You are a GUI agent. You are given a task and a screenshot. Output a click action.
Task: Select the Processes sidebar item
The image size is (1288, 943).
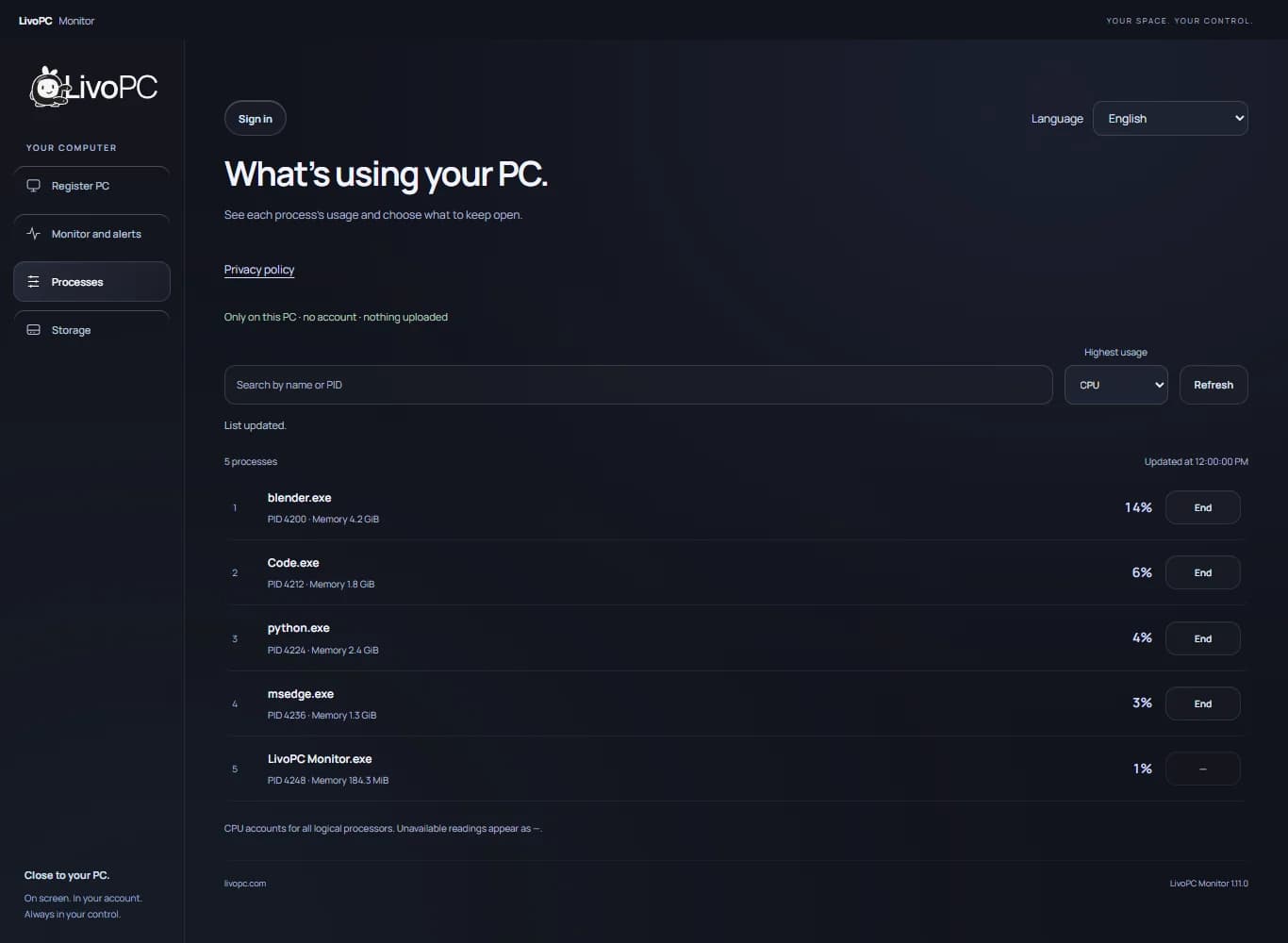(91, 282)
